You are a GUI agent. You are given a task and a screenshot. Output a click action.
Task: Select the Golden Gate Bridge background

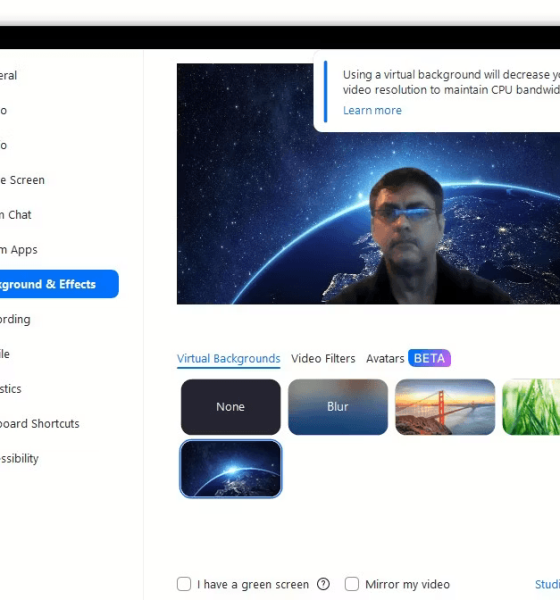pyautogui.click(x=445, y=407)
